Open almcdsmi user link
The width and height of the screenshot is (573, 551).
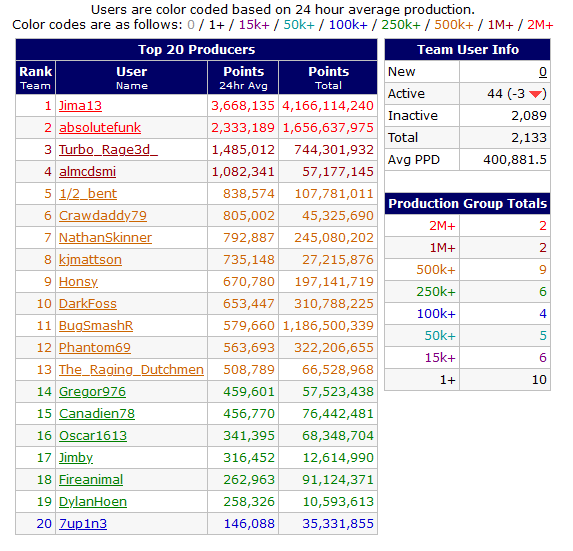(x=87, y=172)
